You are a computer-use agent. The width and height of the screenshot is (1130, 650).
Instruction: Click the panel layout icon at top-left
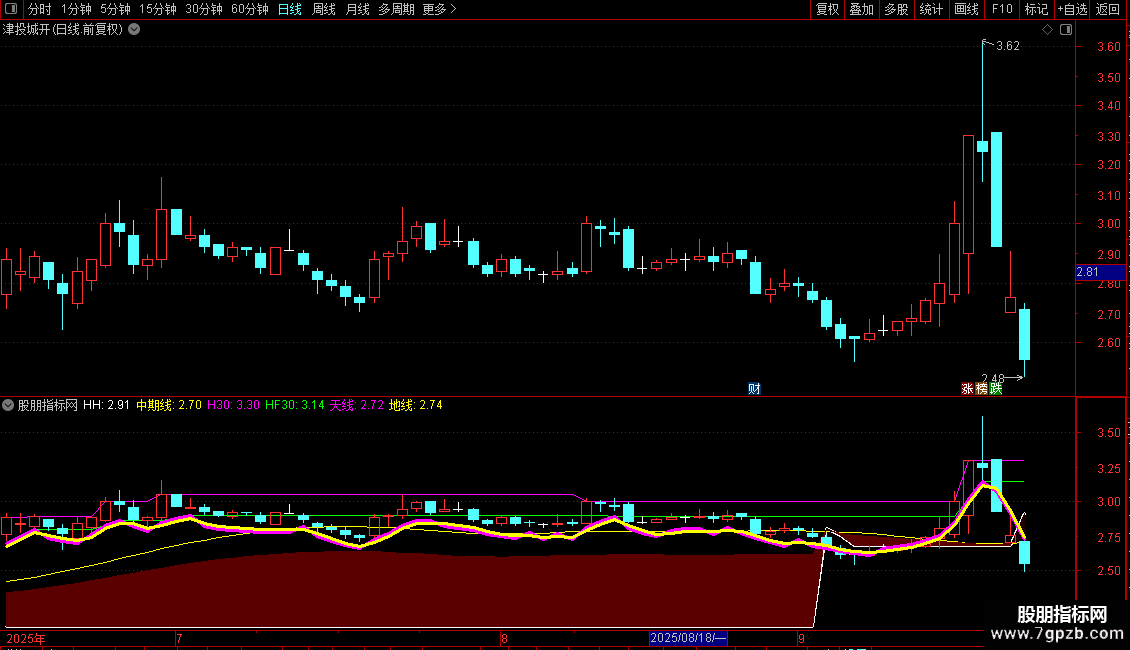[x=11, y=9]
